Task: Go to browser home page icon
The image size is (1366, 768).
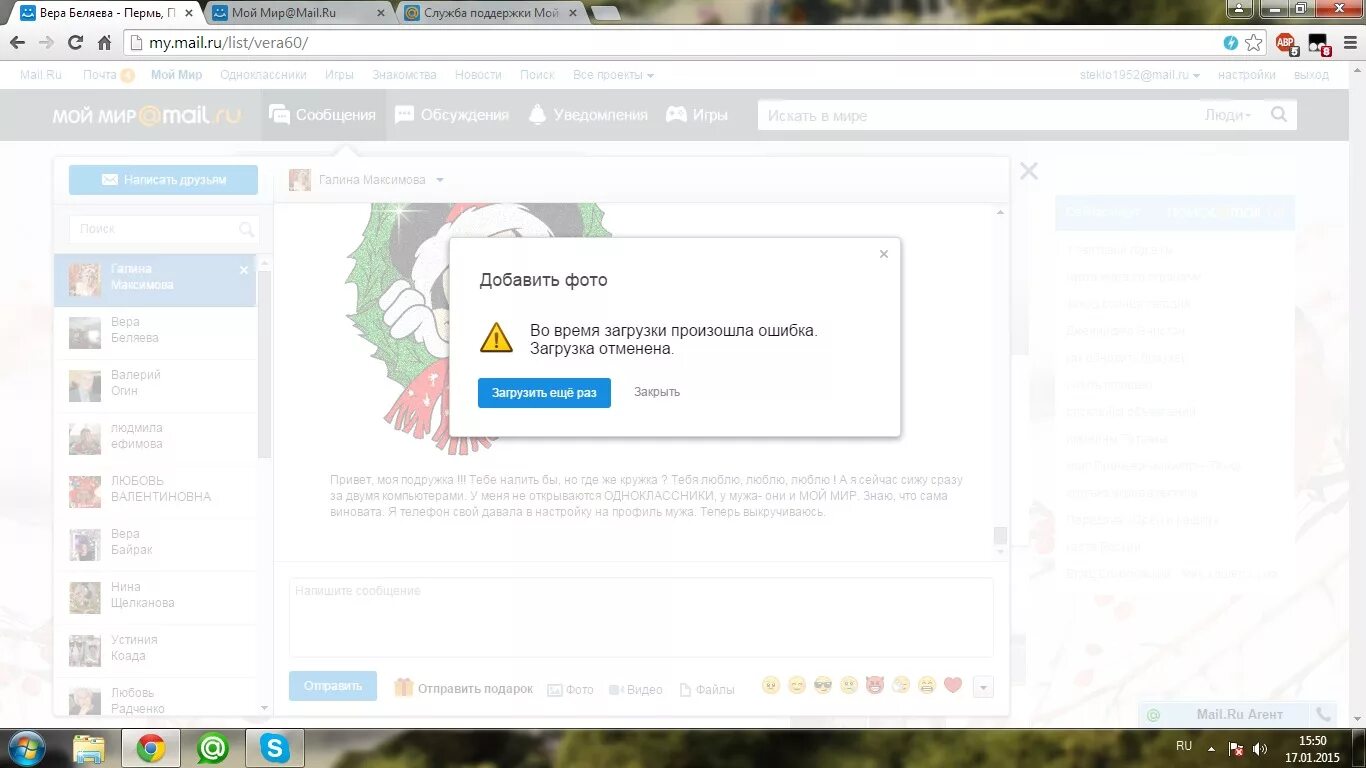Action: [104, 43]
